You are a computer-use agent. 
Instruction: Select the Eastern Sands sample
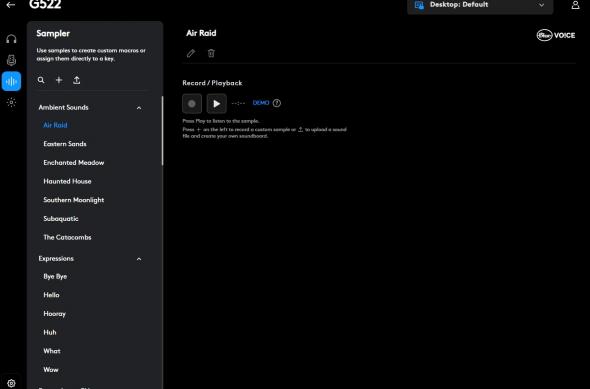(x=65, y=144)
